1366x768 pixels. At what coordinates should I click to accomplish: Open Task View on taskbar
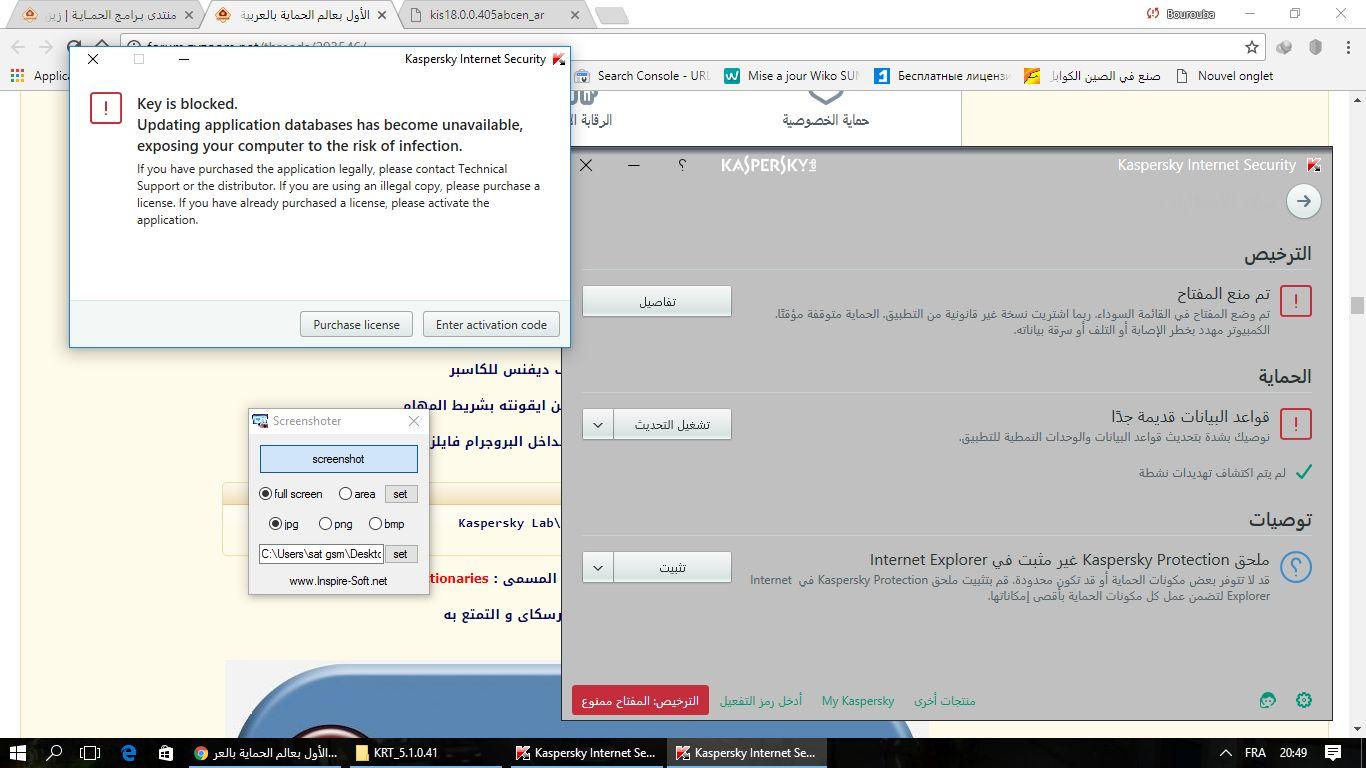click(90, 752)
